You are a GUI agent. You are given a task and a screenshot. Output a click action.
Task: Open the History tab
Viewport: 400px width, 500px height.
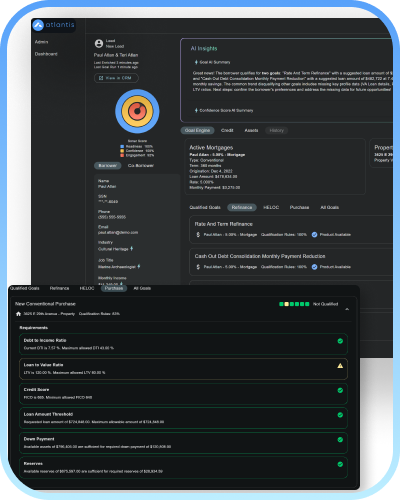276,130
